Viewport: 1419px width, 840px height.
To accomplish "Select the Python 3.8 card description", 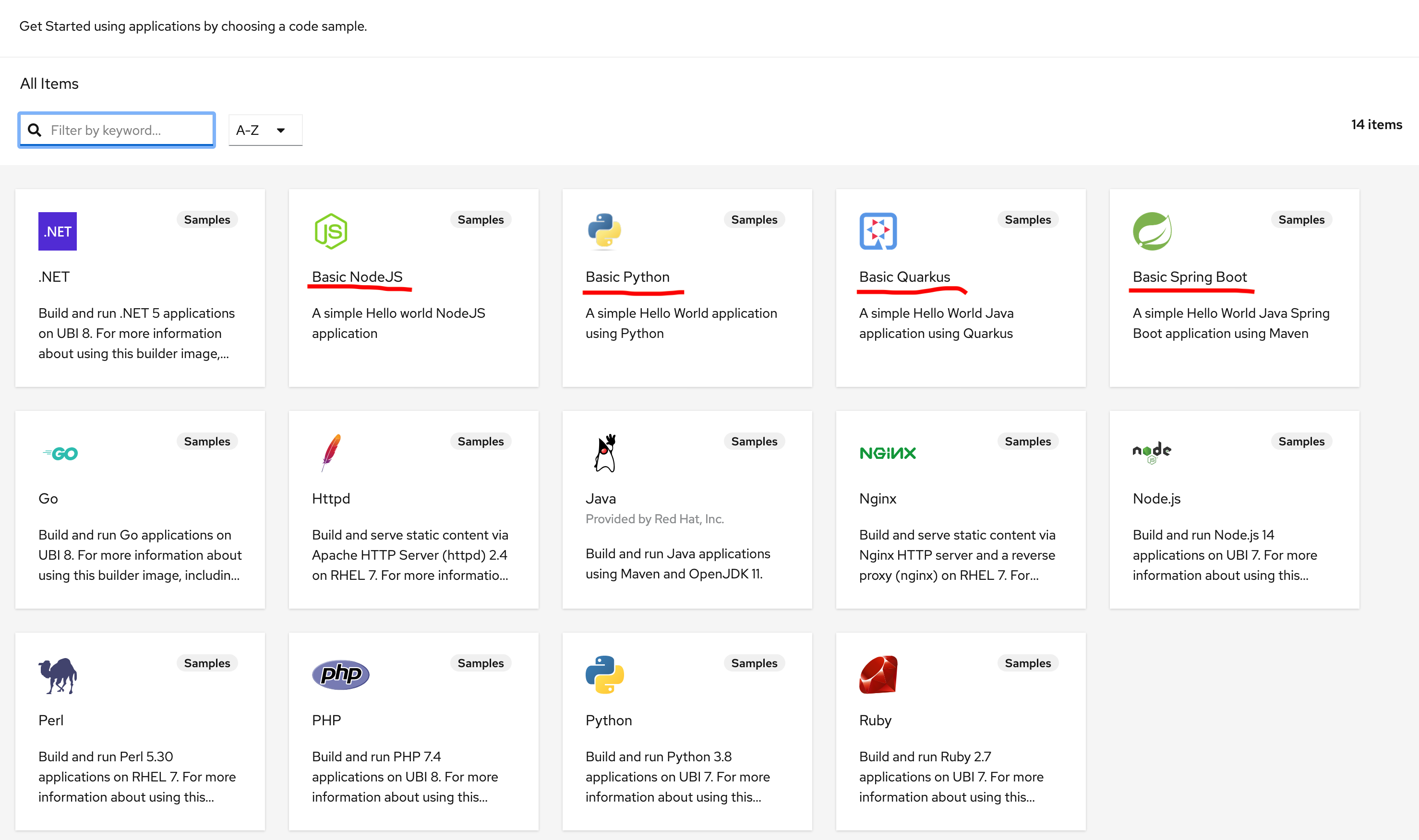I will 677,776.
